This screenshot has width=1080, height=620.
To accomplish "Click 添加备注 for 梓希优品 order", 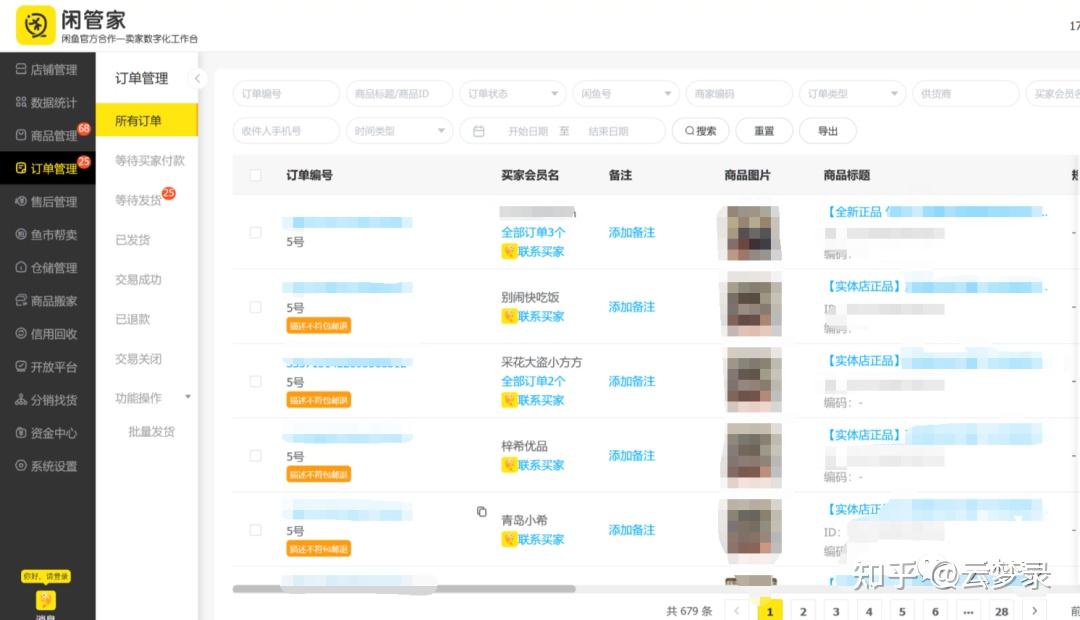I will (x=632, y=456).
